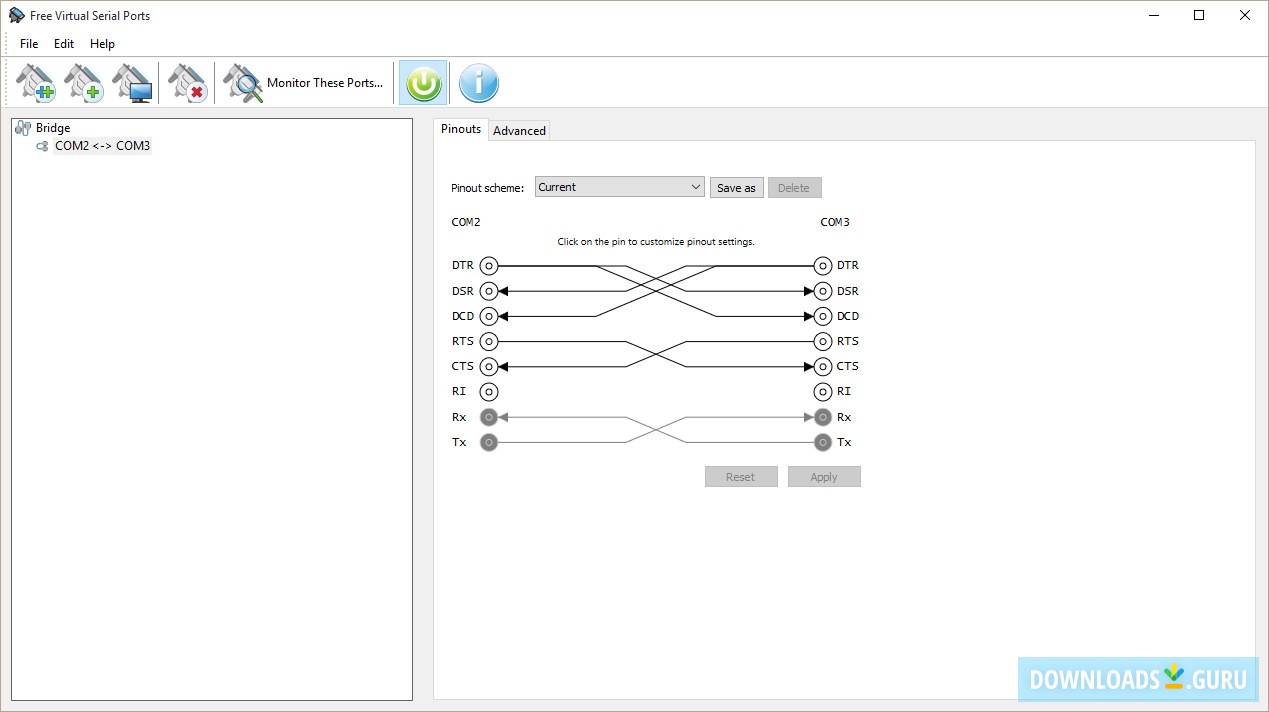This screenshot has width=1269, height=712.
Task: Click the 'Click on the pin to customize' hint text
Action: pyautogui.click(x=656, y=242)
